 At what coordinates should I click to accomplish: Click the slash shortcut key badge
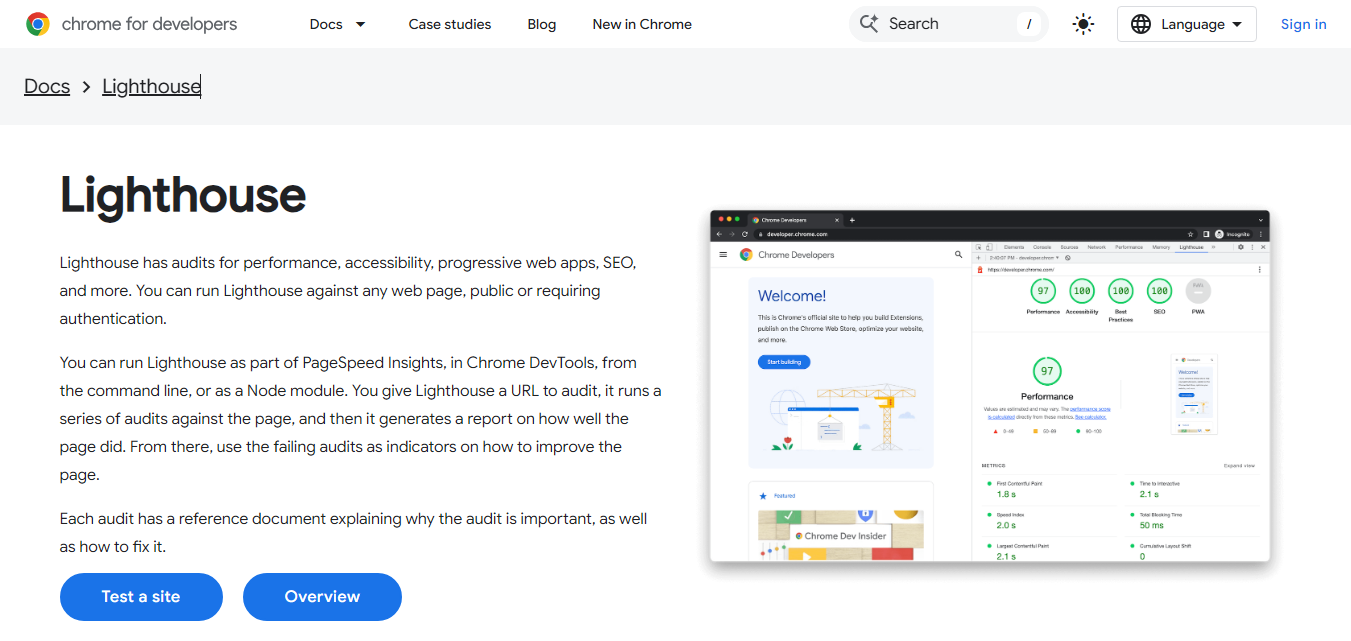(1029, 24)
